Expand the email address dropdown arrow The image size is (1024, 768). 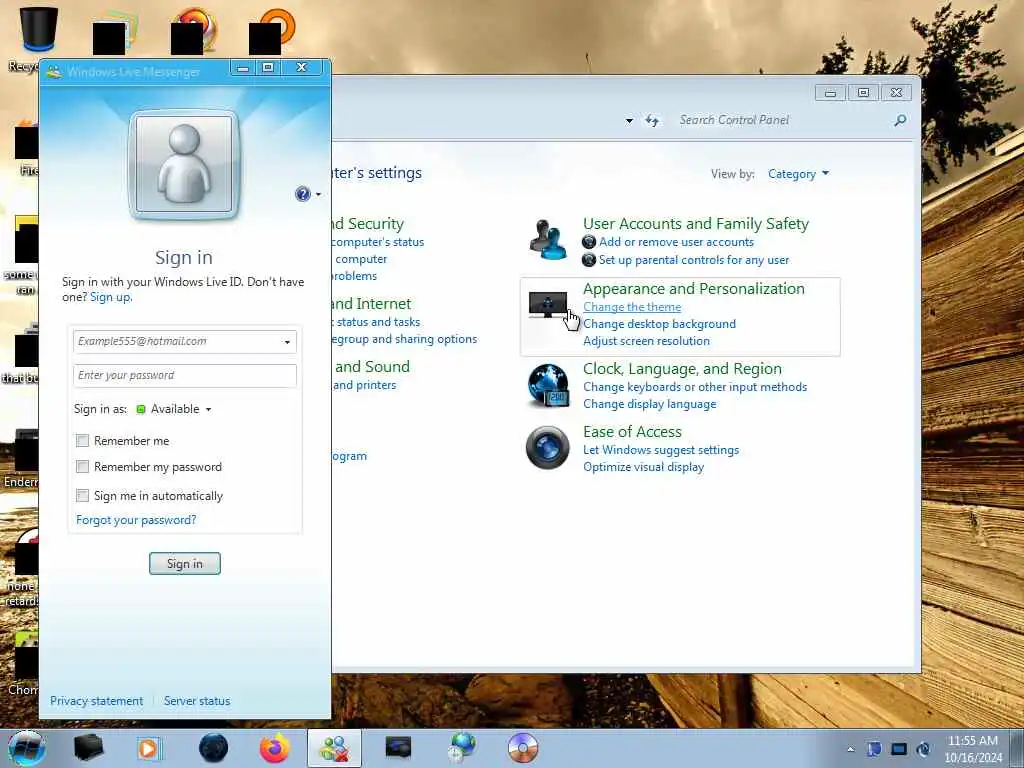tap(287, 342)
